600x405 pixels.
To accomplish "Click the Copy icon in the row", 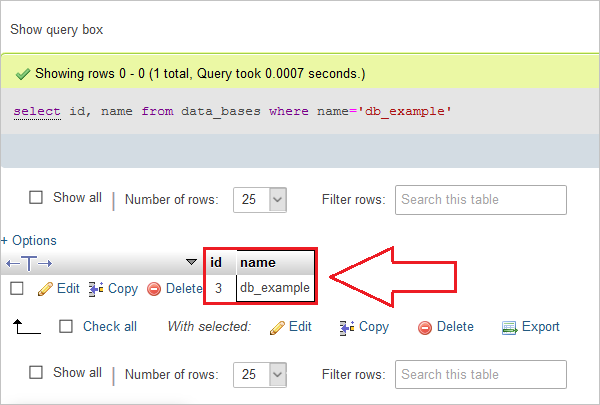I will [96, 289].
